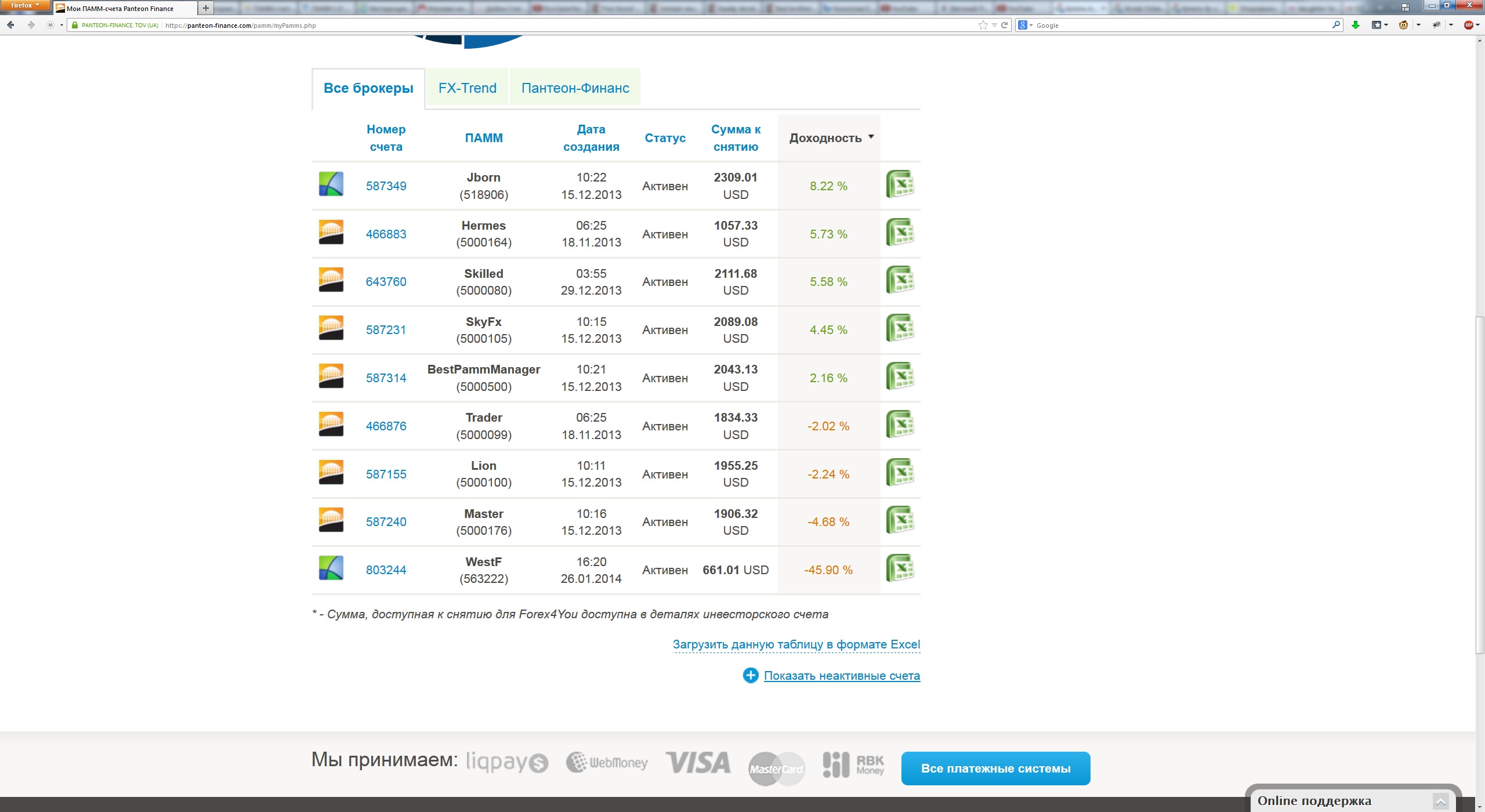Bookmark page with star icon
The image size is (1485, 812).
[x=982, y=25]
